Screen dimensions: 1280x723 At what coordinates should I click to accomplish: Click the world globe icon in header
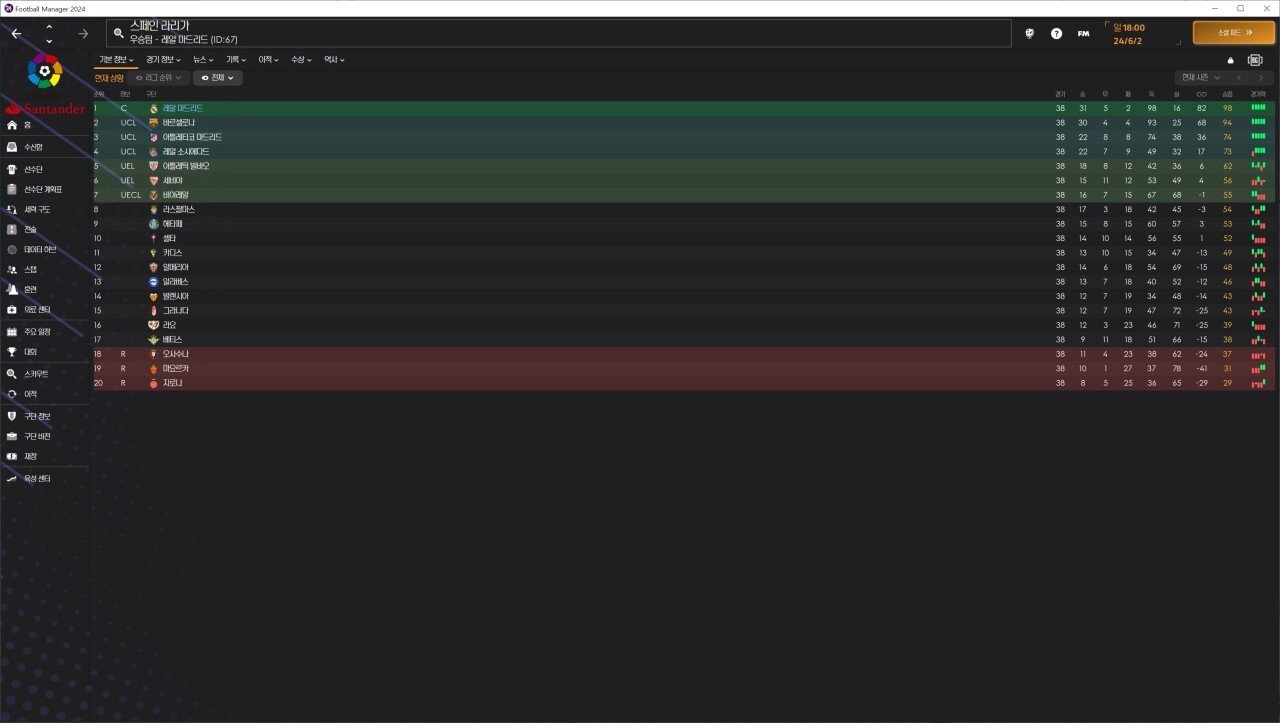pyautogui.click(x=1030, y=33)
